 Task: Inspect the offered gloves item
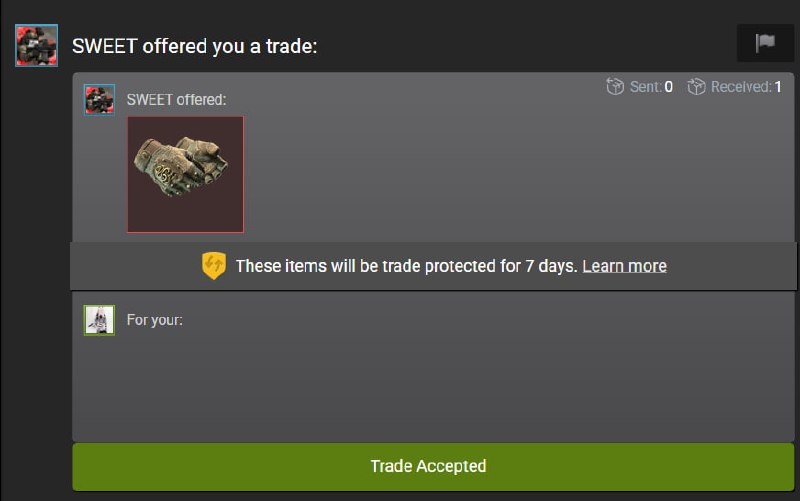(x=185, y=174)
